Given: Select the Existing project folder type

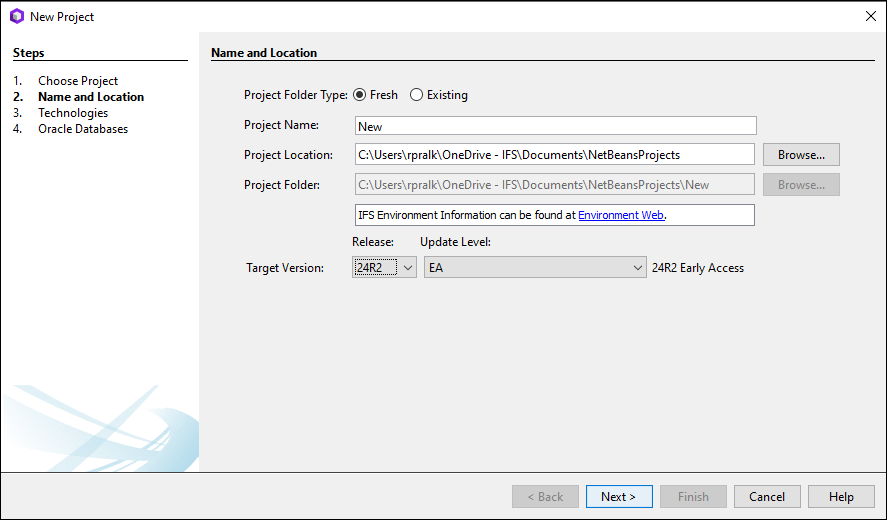Looking at the screenshot, I should click(417, 95).
